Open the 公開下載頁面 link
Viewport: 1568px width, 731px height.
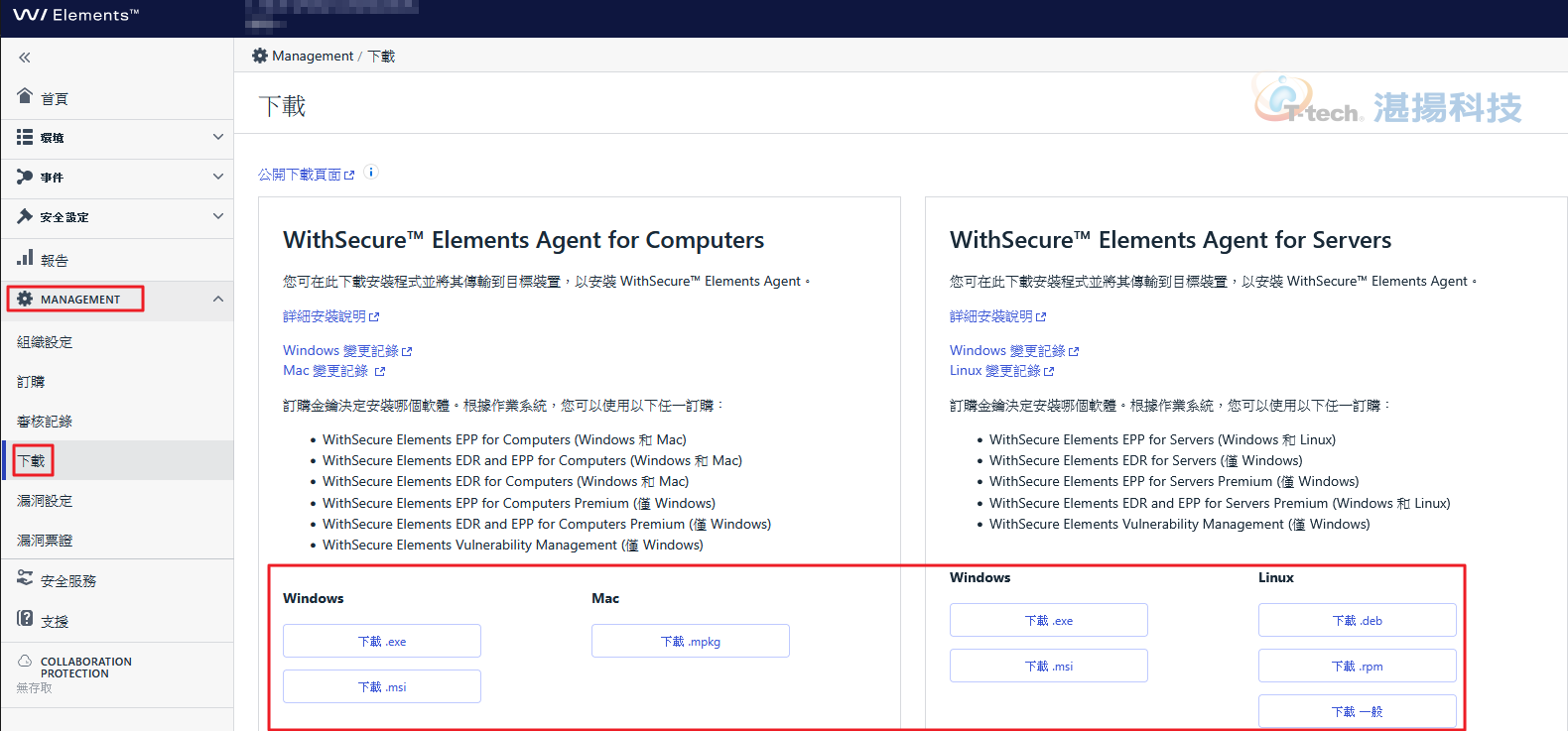point(306,175)
